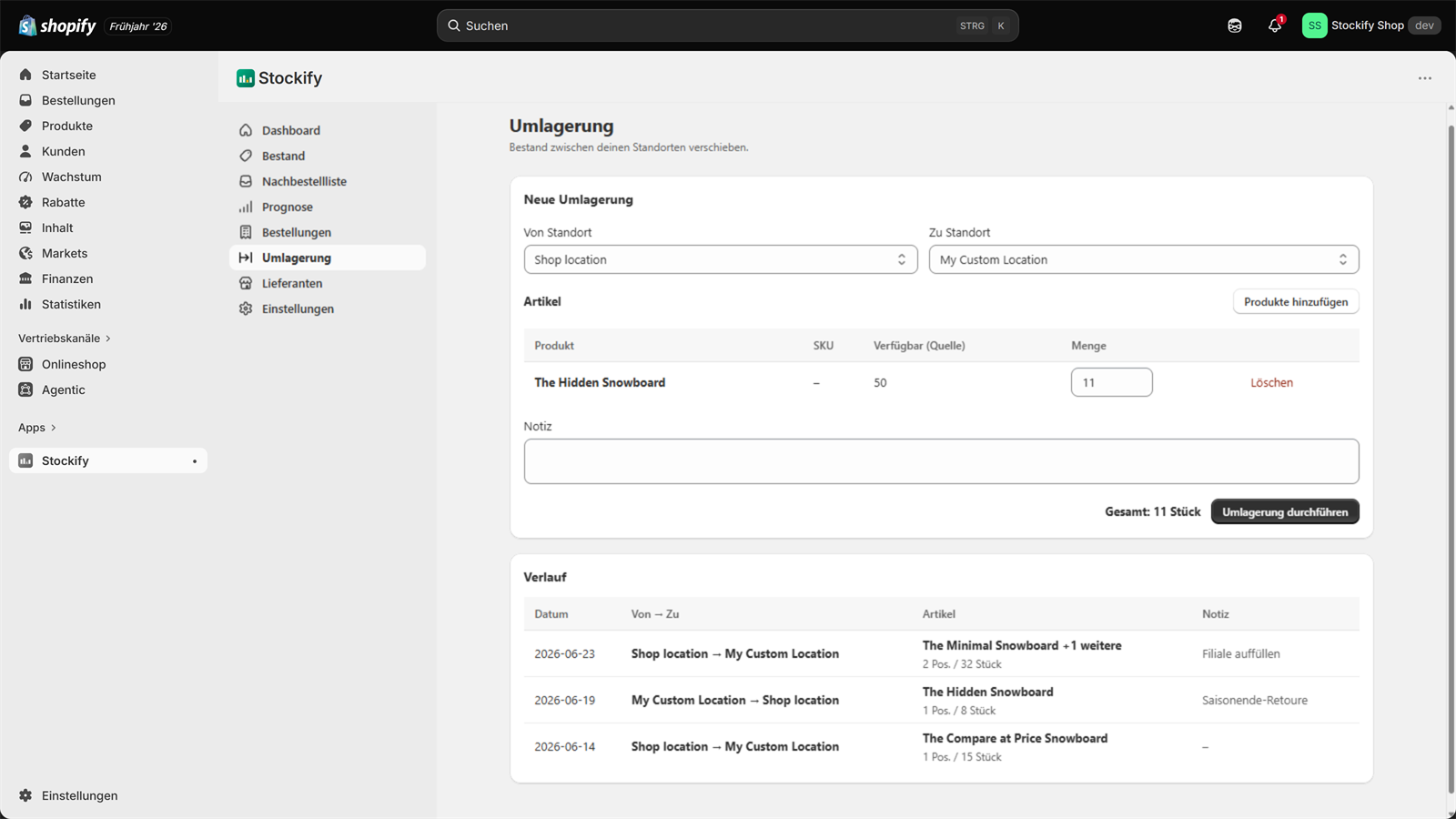The image size is (1456, 819).
Task: Click the Lieferanten icon
Action: [x=246, y=283]
